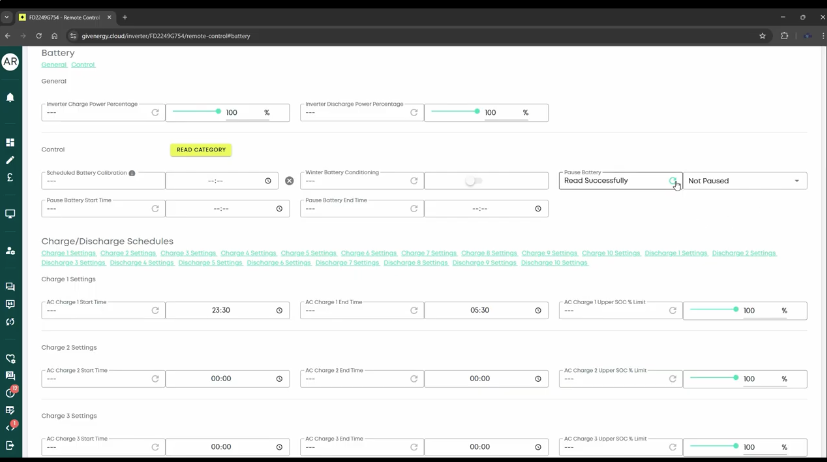Toggle the Winter Battery Conditioning switch

(x=473, y=181)
